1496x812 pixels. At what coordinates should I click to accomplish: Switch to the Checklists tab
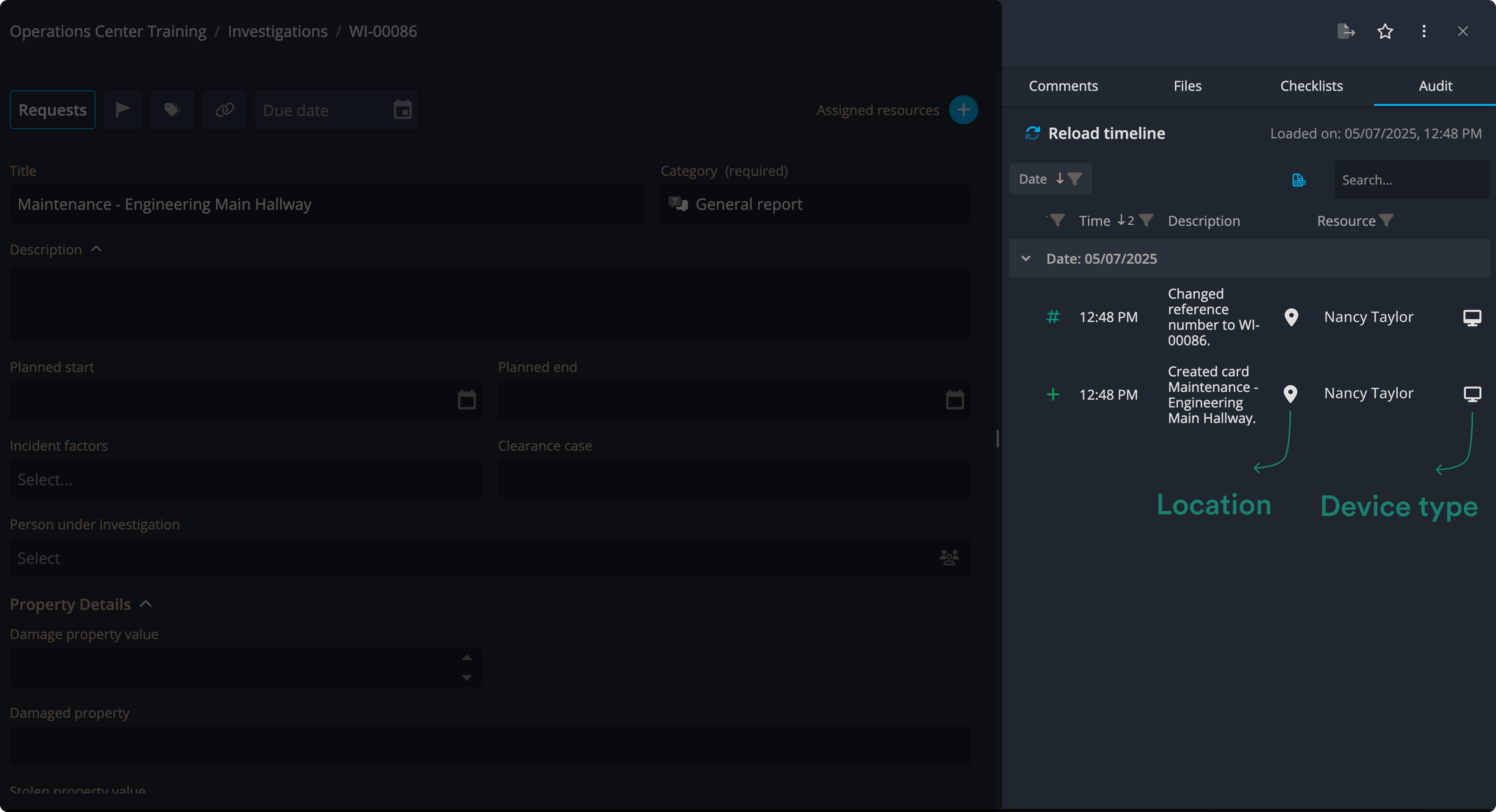[x=1311, y=86]
